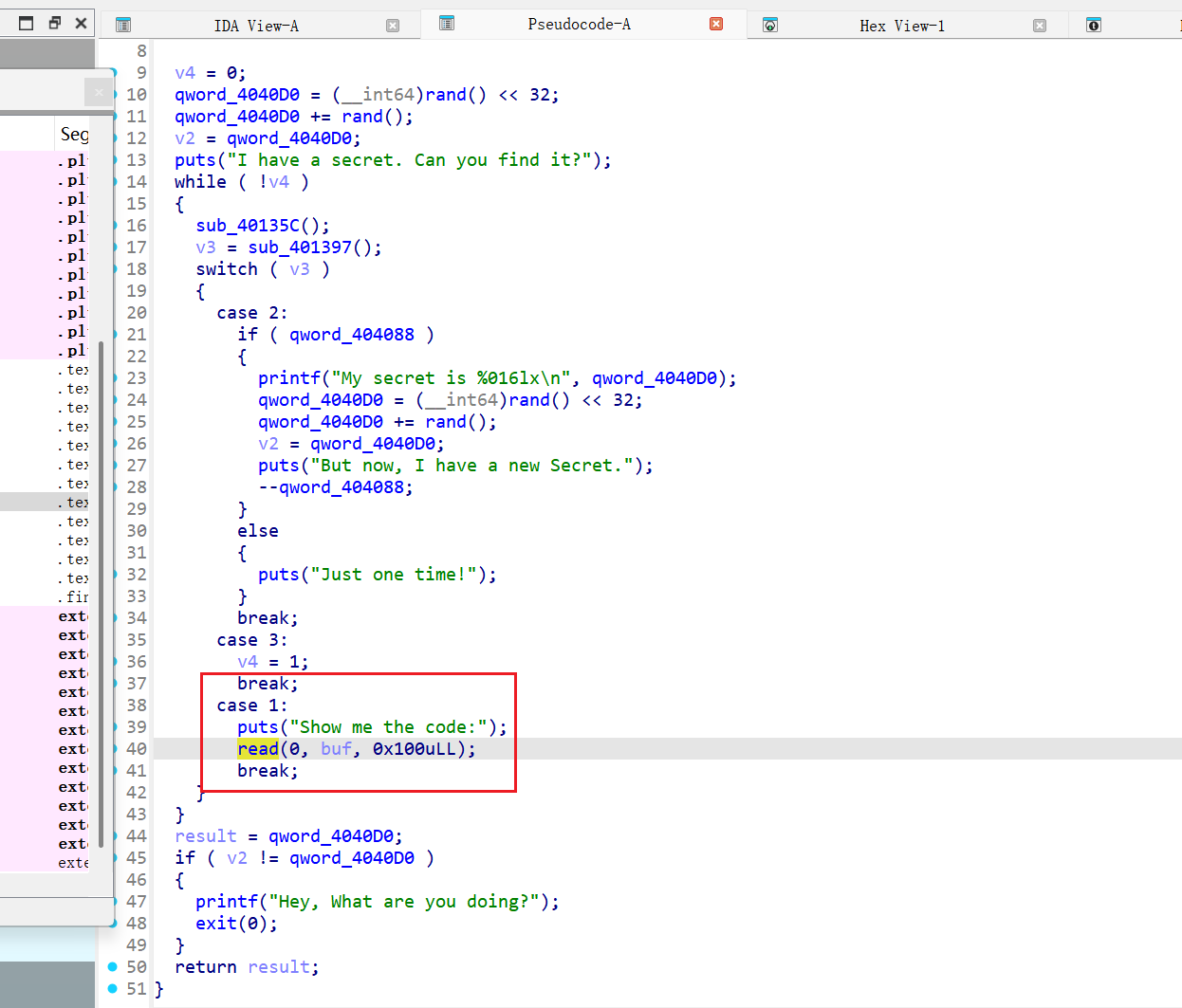Screen dimensions: 1182x1008
Task: Click the structures tab icon after Hex View
Action: [1094, 26]
